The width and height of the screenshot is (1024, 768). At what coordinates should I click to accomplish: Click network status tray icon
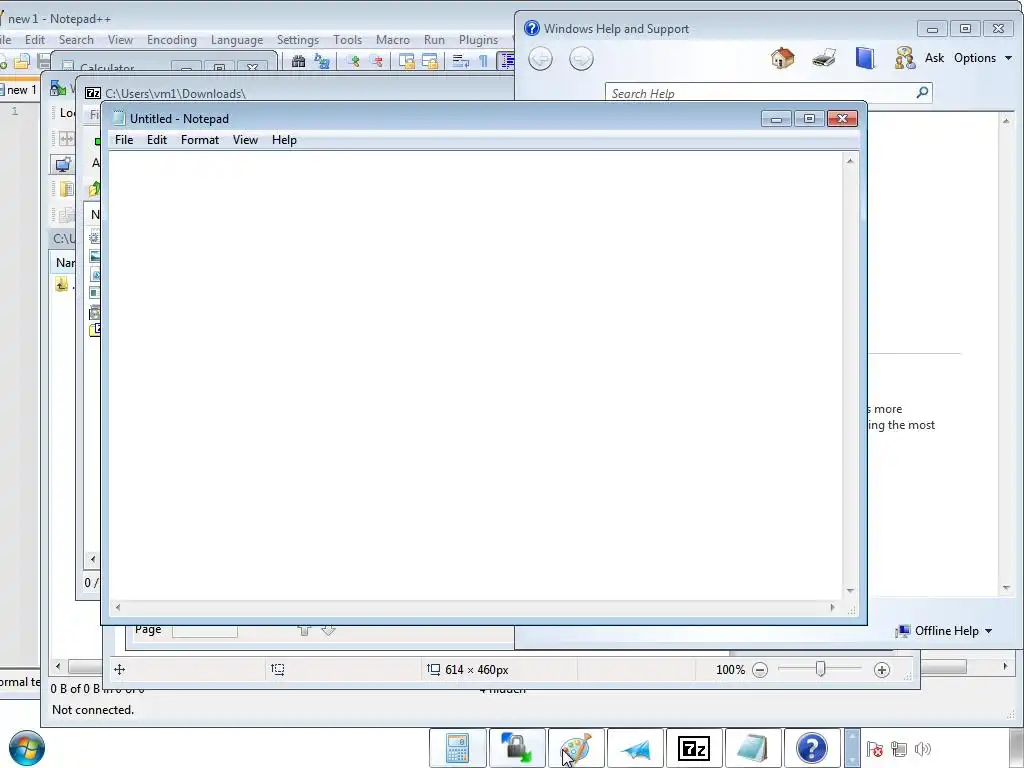tap(899, 749)
